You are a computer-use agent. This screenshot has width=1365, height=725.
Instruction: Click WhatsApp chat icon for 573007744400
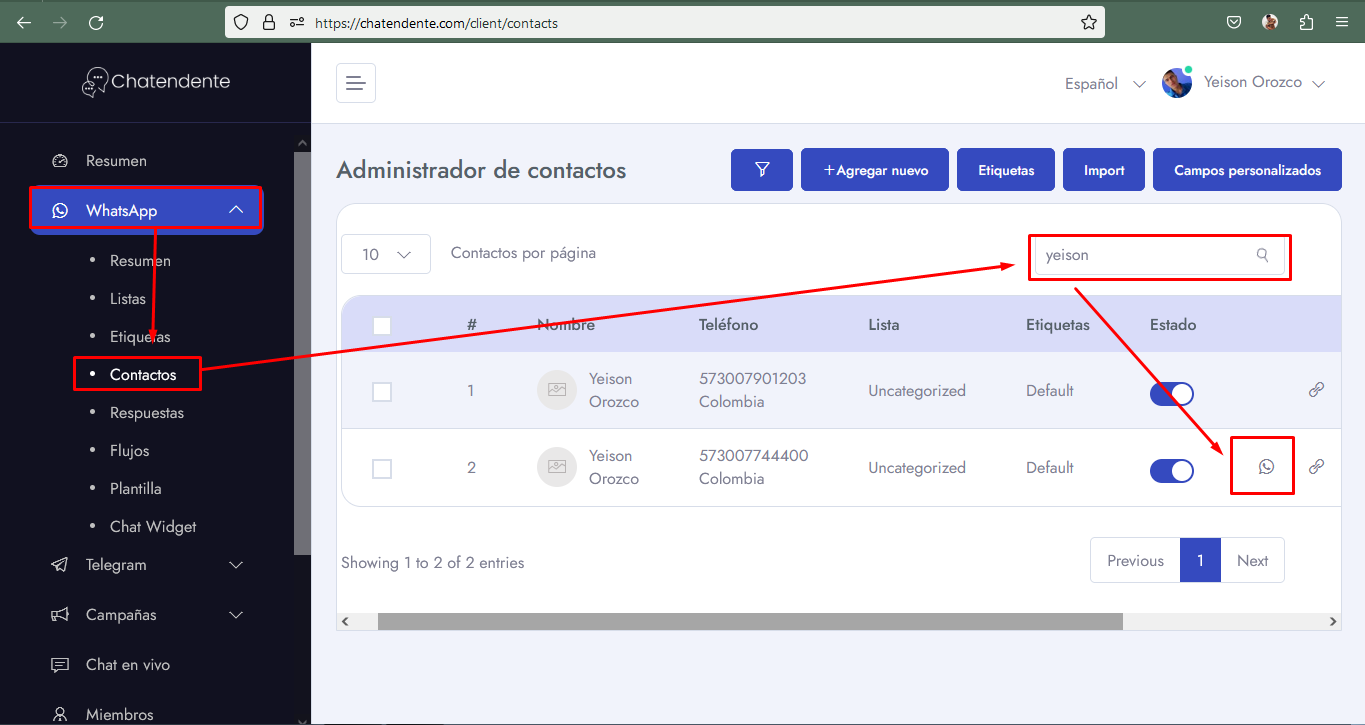click(x=1266, y=467)
